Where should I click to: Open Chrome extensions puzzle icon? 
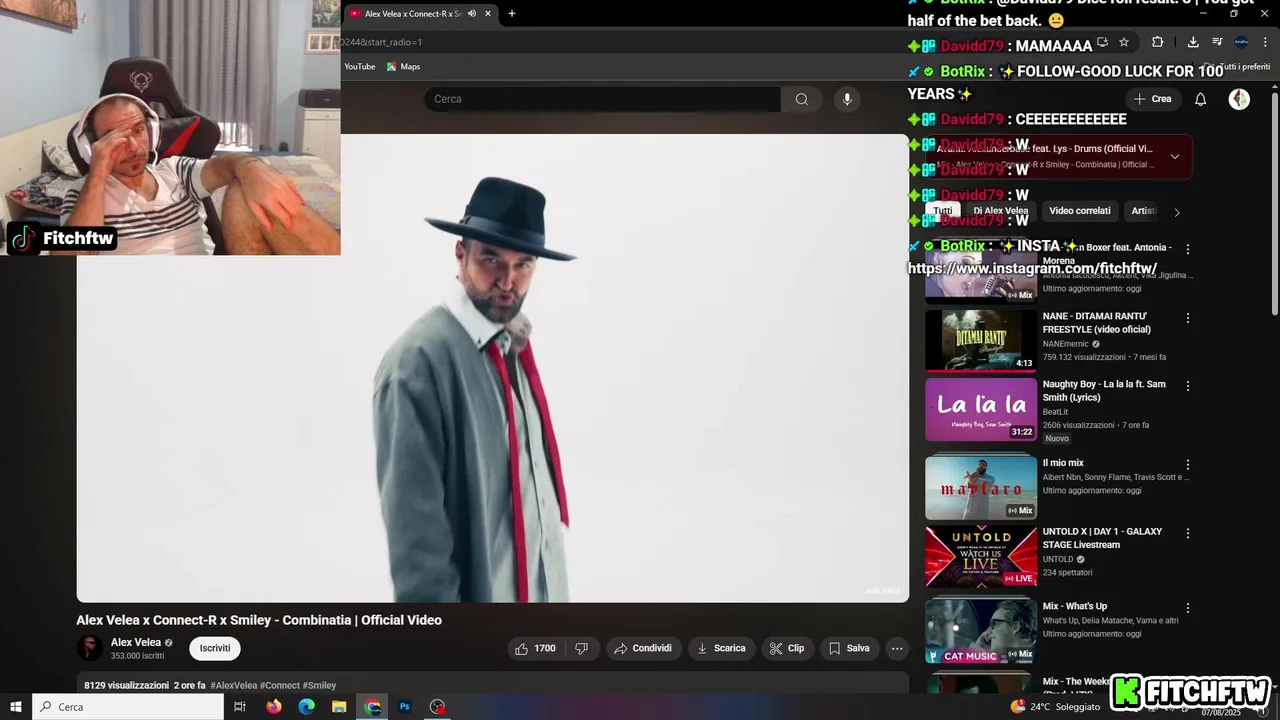pyautogui.click(x=1157, y=42)
